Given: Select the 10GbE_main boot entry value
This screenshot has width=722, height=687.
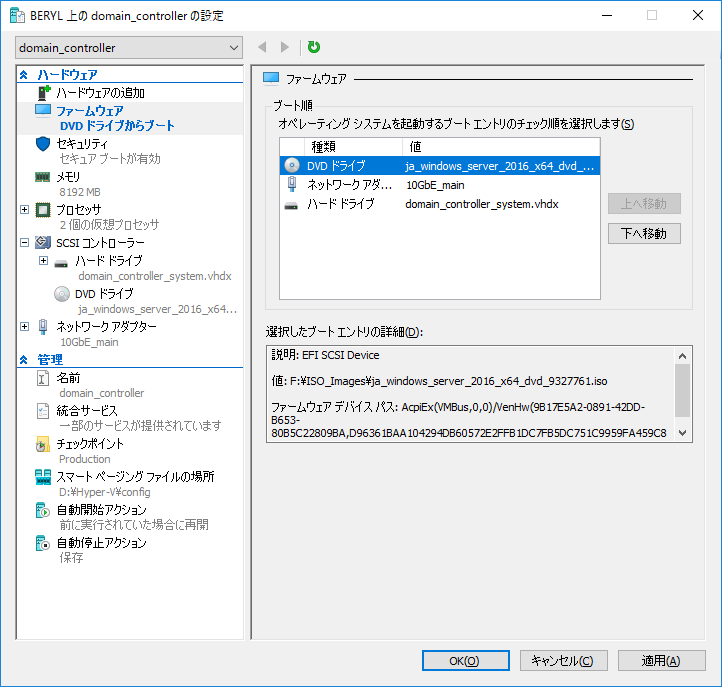Looking at the screenshot, I should [x=435, y=185].
